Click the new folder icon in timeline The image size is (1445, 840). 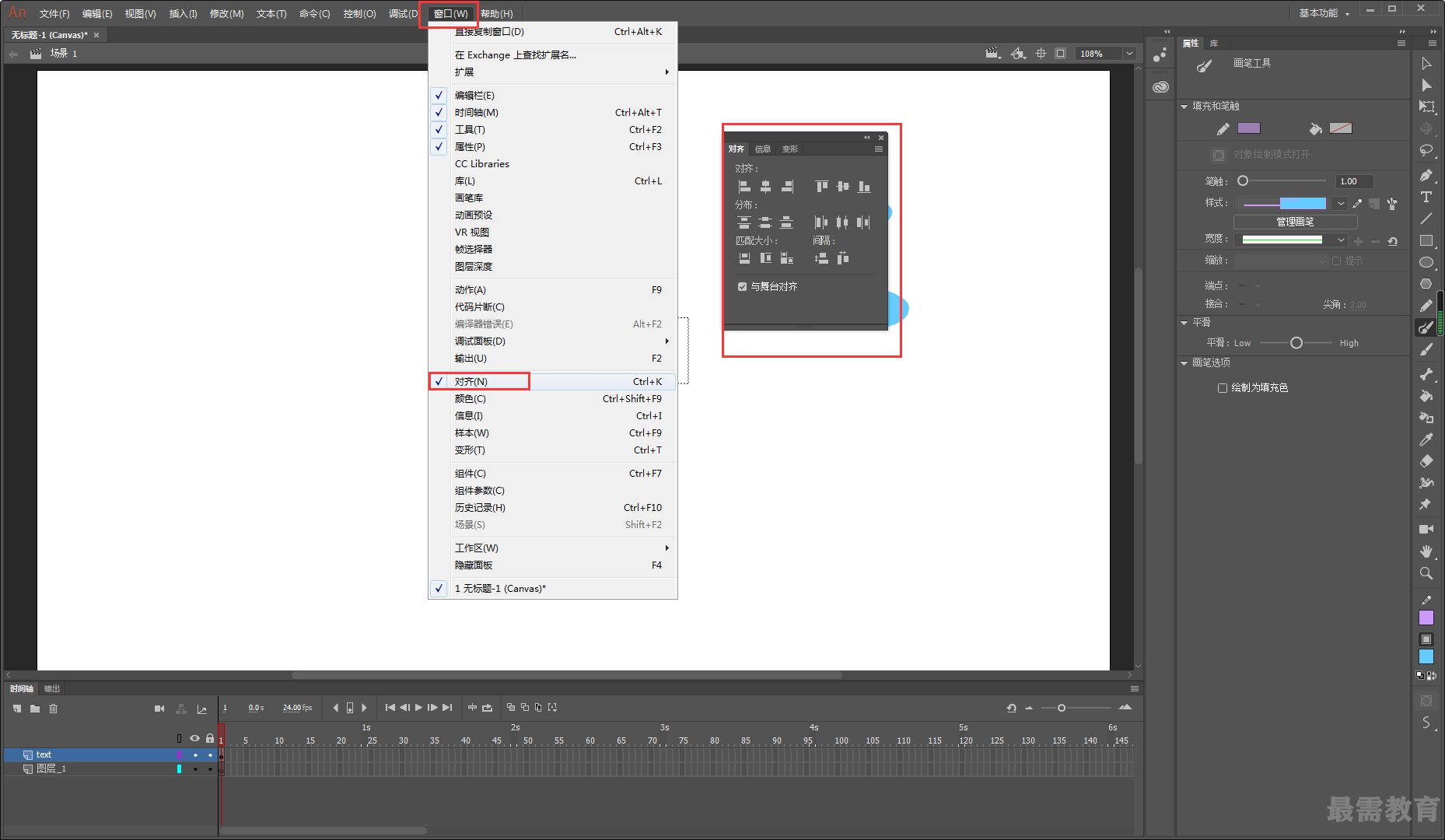tap(35, 709)
